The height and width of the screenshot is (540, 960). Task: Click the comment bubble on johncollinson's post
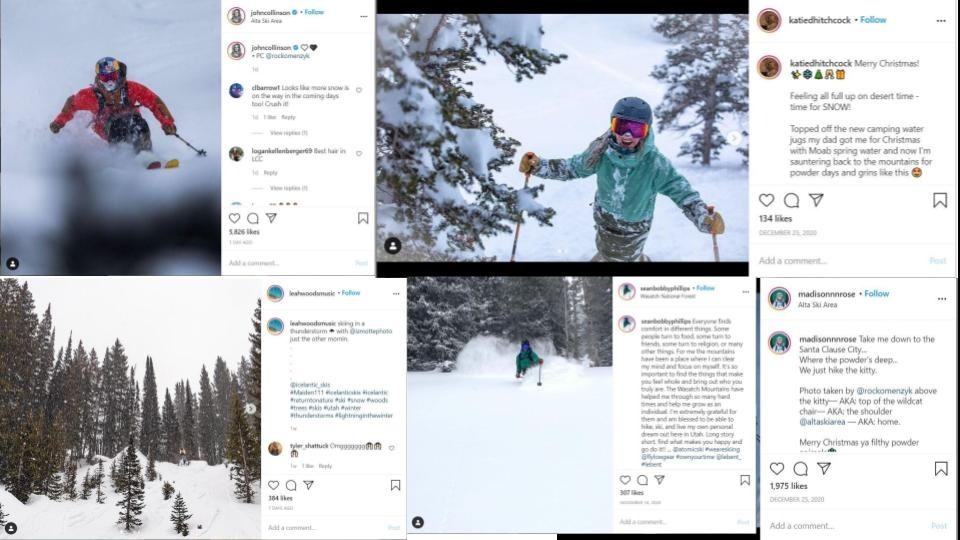pyautogui.click(x=252, y=218)
